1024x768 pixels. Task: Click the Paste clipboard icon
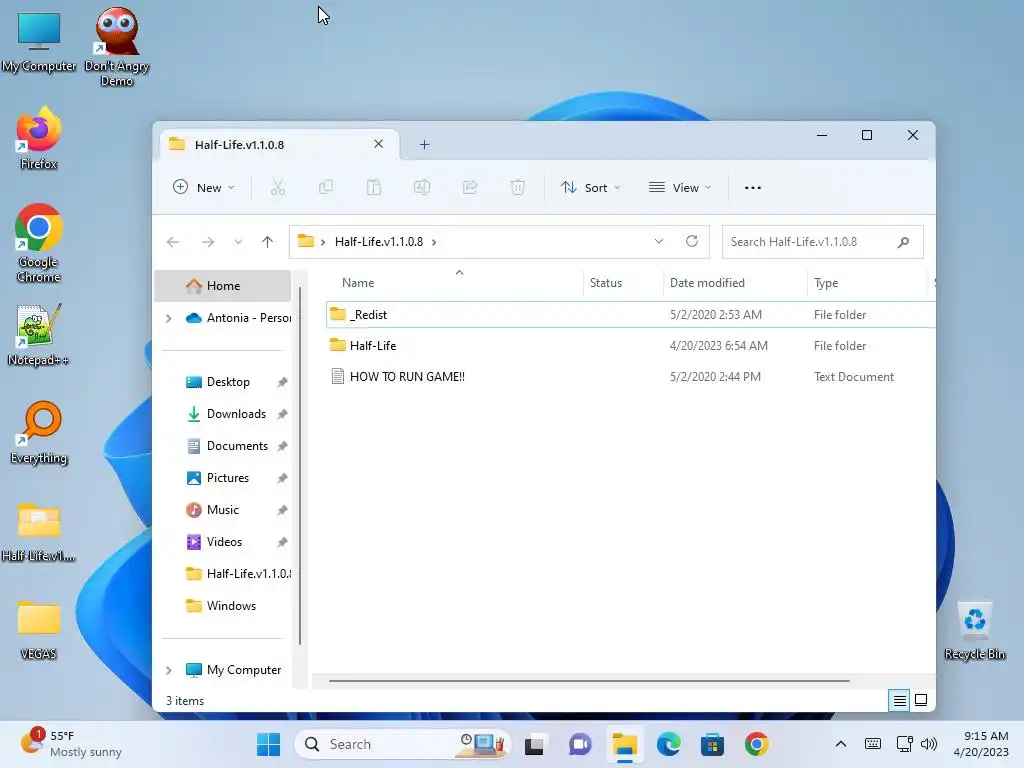[x=374, y=188]
